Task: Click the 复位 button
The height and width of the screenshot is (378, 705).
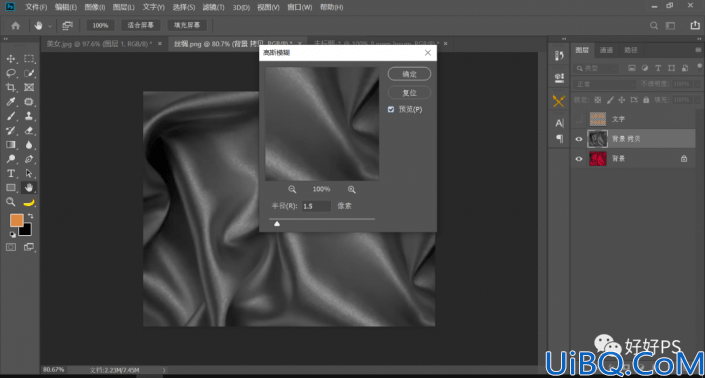Action: [x=409, y=93]
